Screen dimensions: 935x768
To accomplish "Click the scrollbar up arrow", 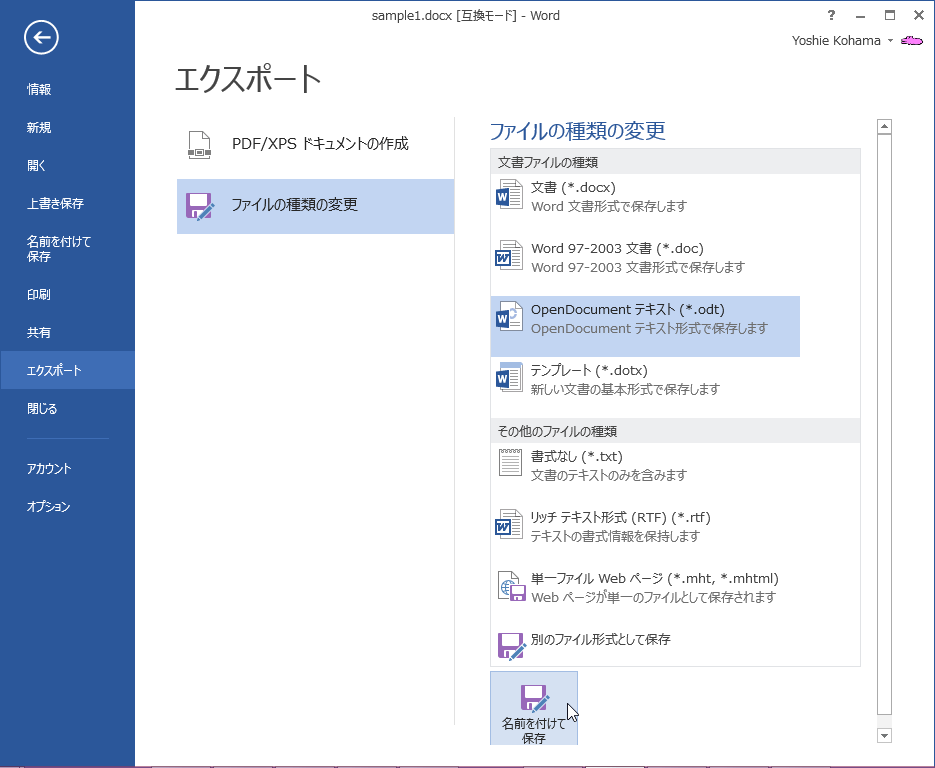I will click(x=884, y=126).
